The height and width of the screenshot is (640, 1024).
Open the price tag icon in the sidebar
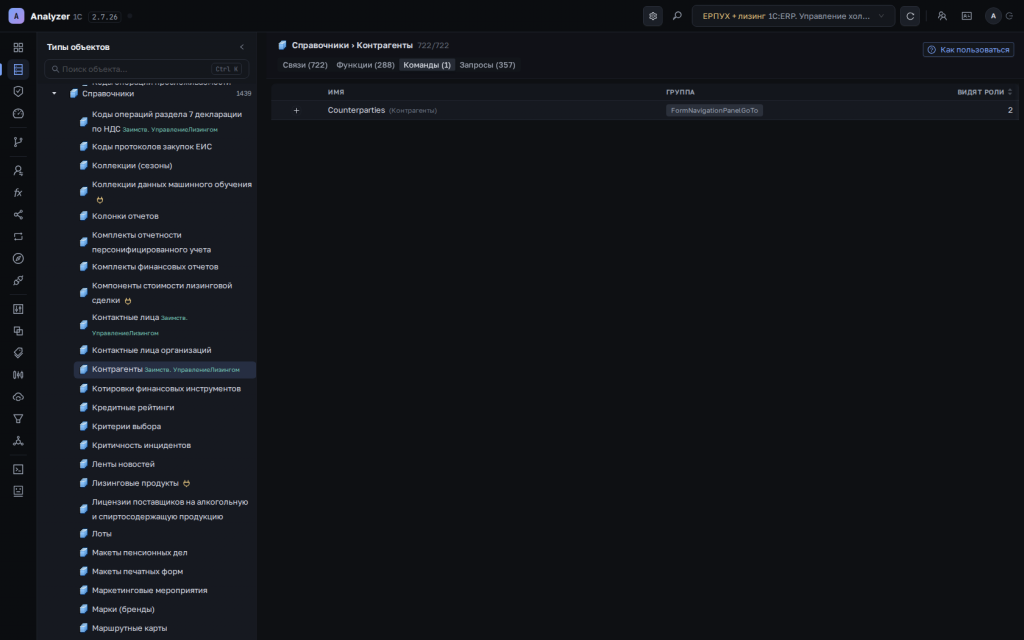[x=18, y=353]
